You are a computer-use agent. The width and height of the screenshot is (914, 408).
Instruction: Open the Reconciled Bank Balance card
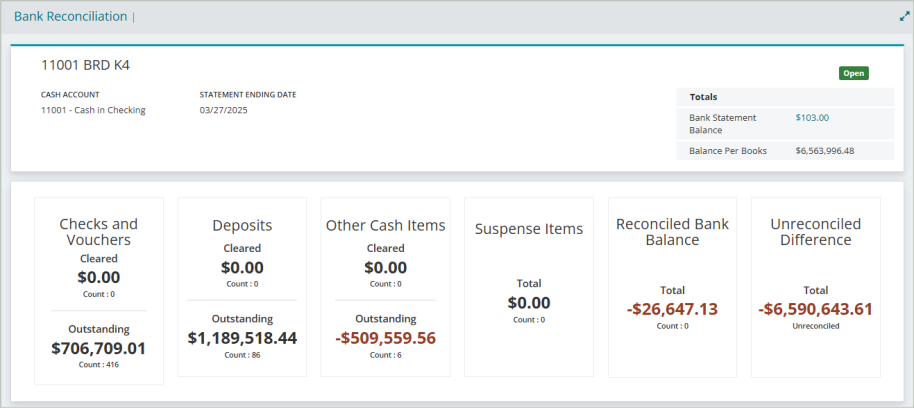(x=672, y=287)
